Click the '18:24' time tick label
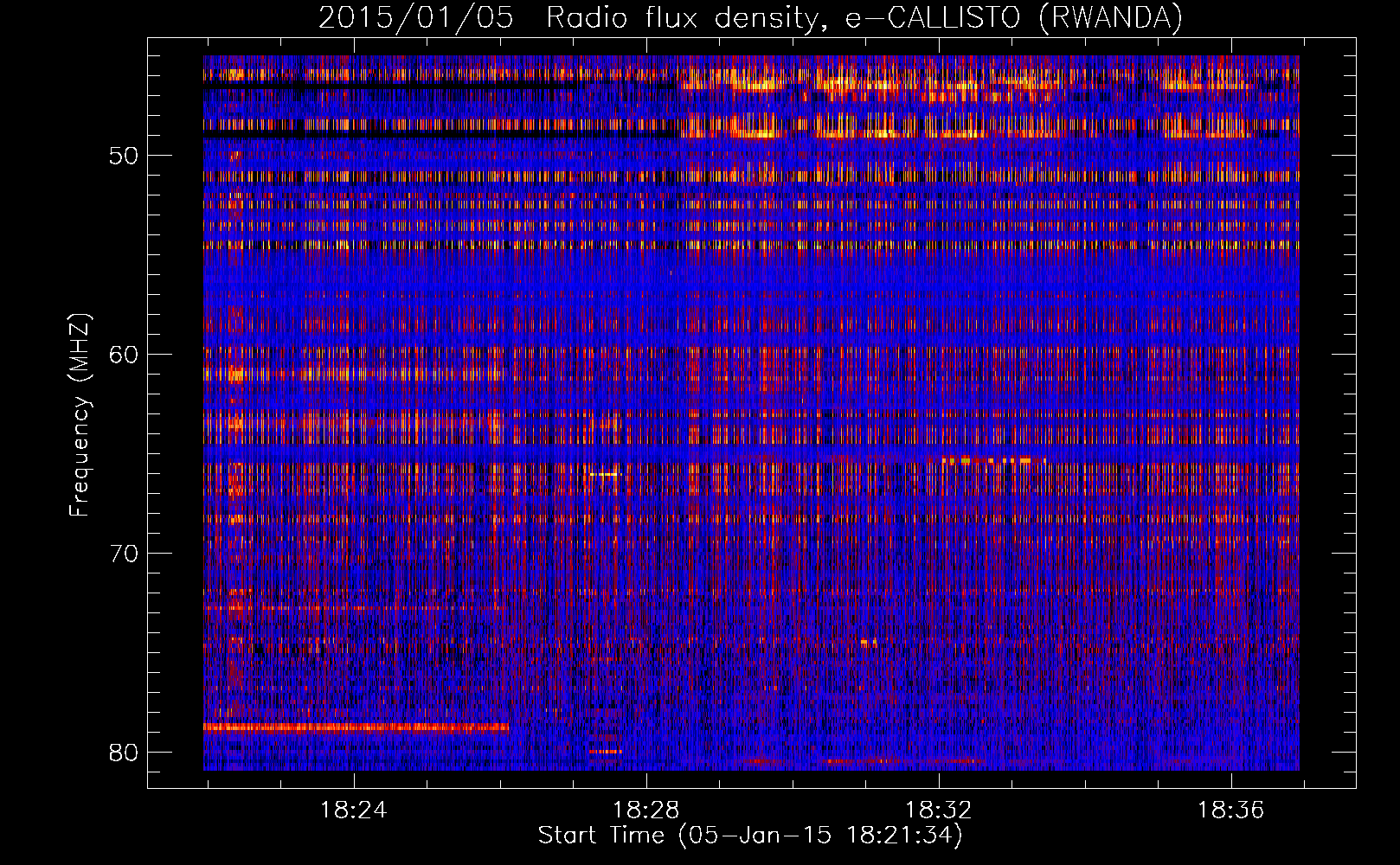This screenshot has width=1400, height=865. point(353,811)
